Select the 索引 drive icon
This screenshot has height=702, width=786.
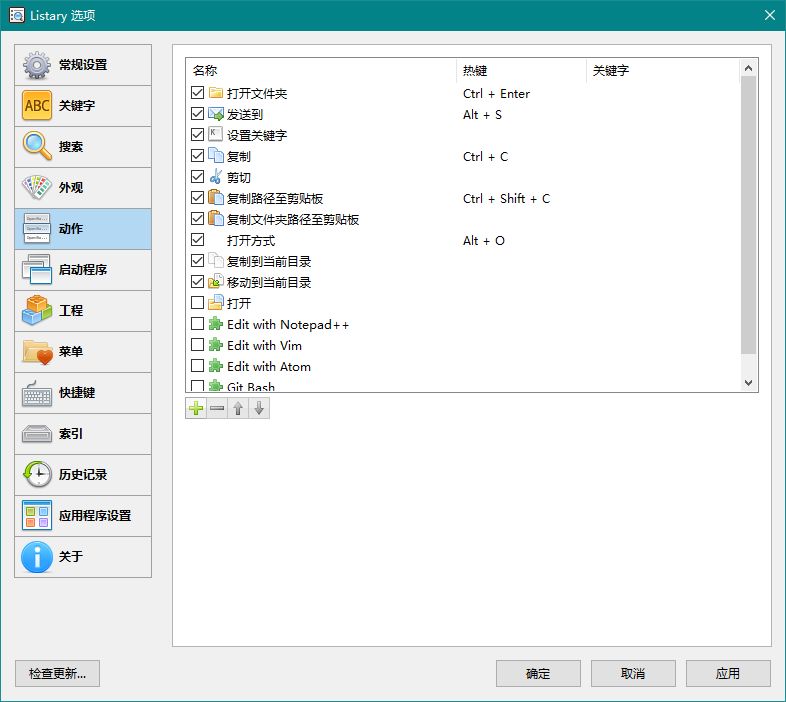(37, 434)
